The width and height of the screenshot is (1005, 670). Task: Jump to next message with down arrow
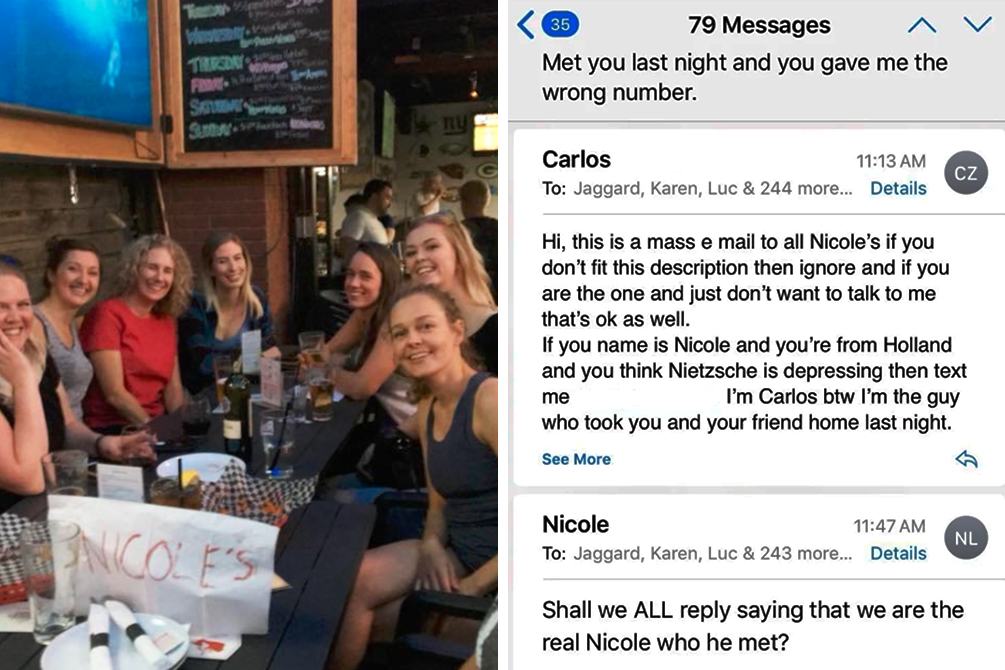(x=977, y=25)
